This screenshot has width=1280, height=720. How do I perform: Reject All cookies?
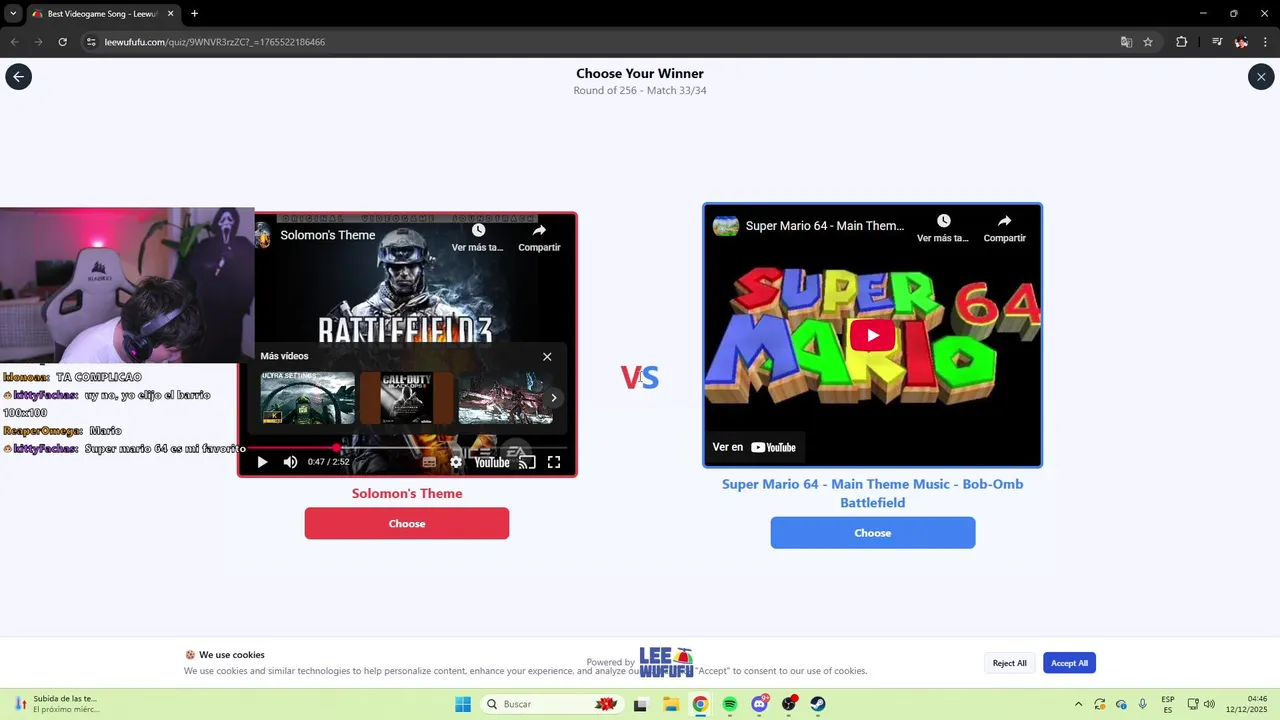coord(1009,663)
